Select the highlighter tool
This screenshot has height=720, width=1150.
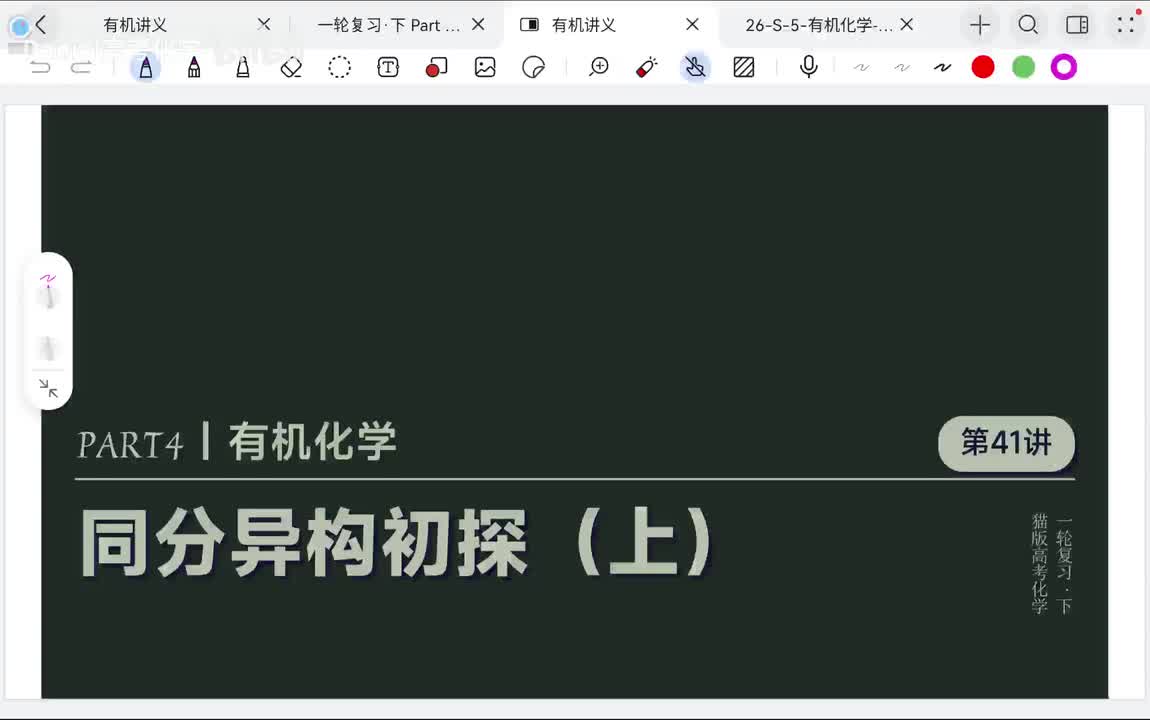[x=243, y=67]
